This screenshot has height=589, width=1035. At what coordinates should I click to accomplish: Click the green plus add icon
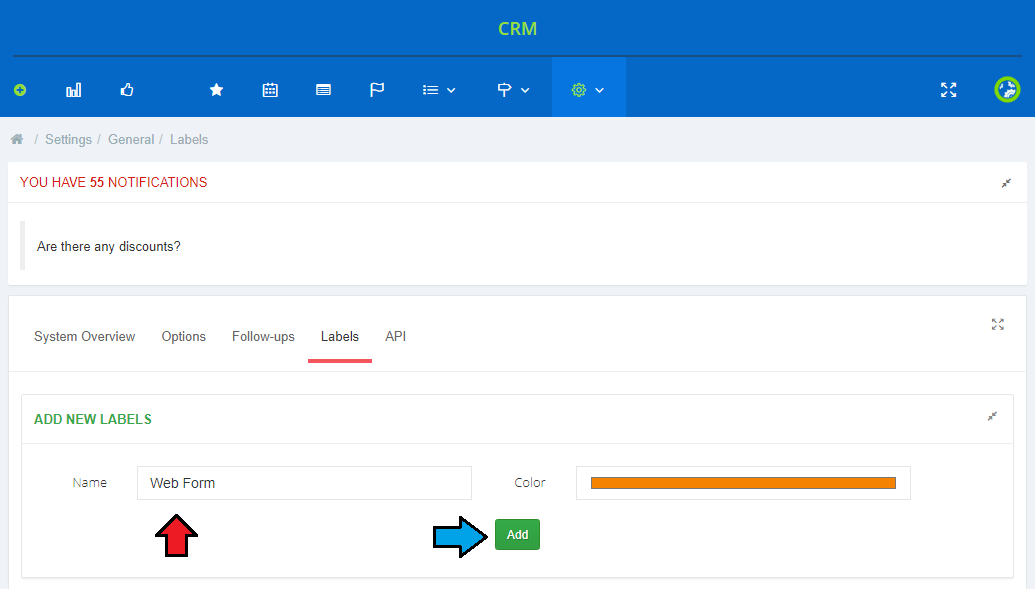20,90
